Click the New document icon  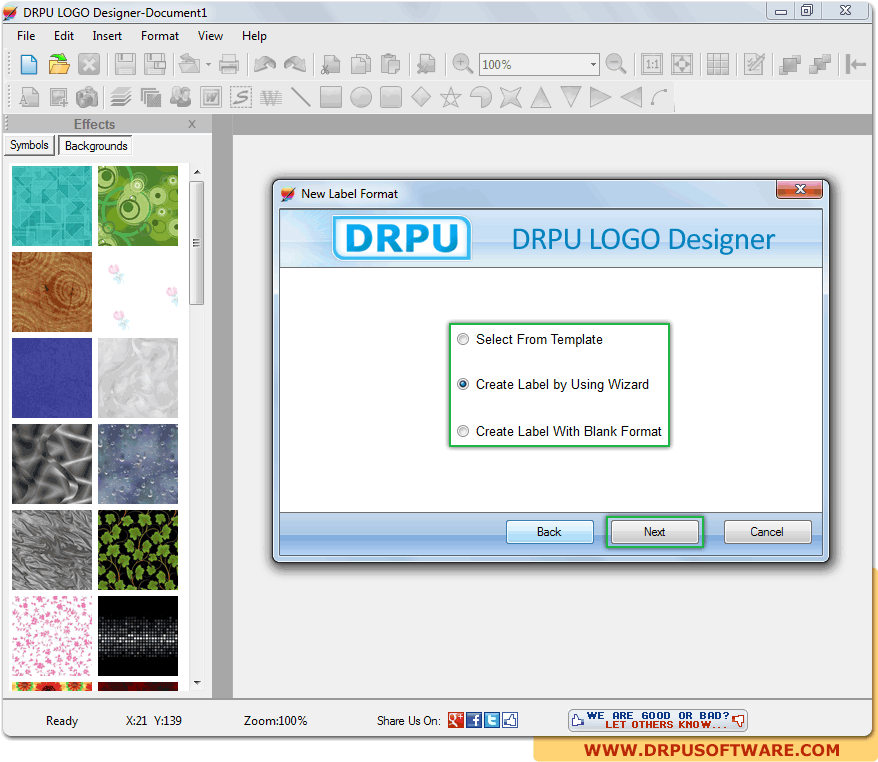pos(29,64)
